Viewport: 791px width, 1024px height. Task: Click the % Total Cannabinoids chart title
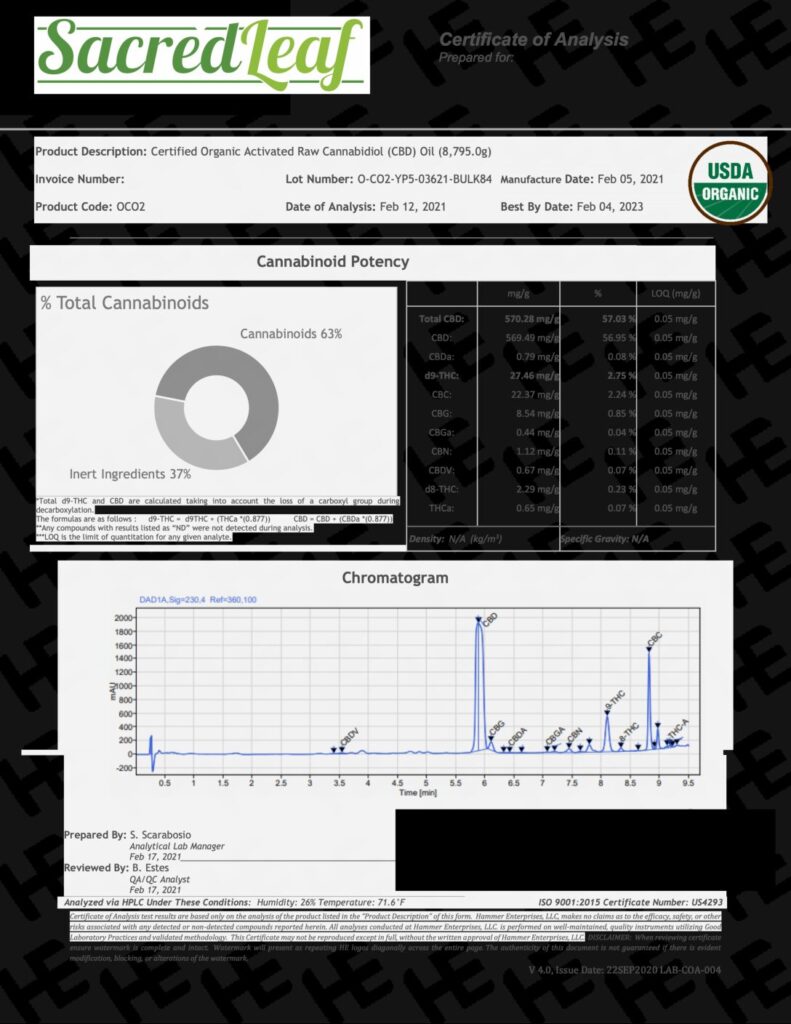125,302
